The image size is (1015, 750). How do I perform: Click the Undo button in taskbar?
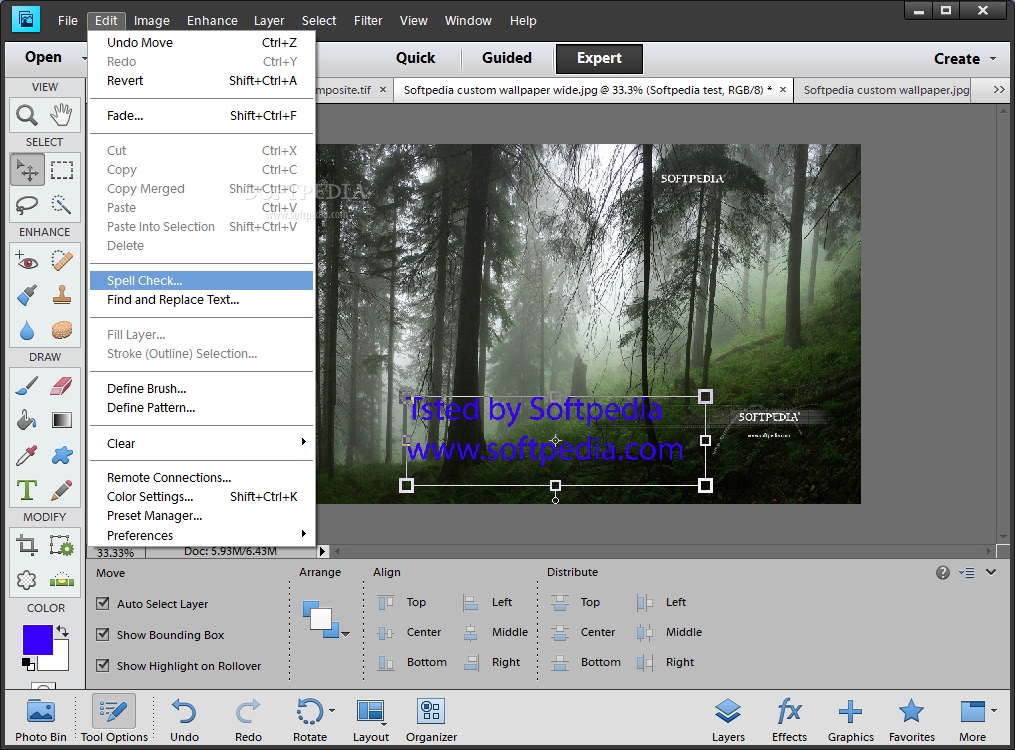(184, 720)
